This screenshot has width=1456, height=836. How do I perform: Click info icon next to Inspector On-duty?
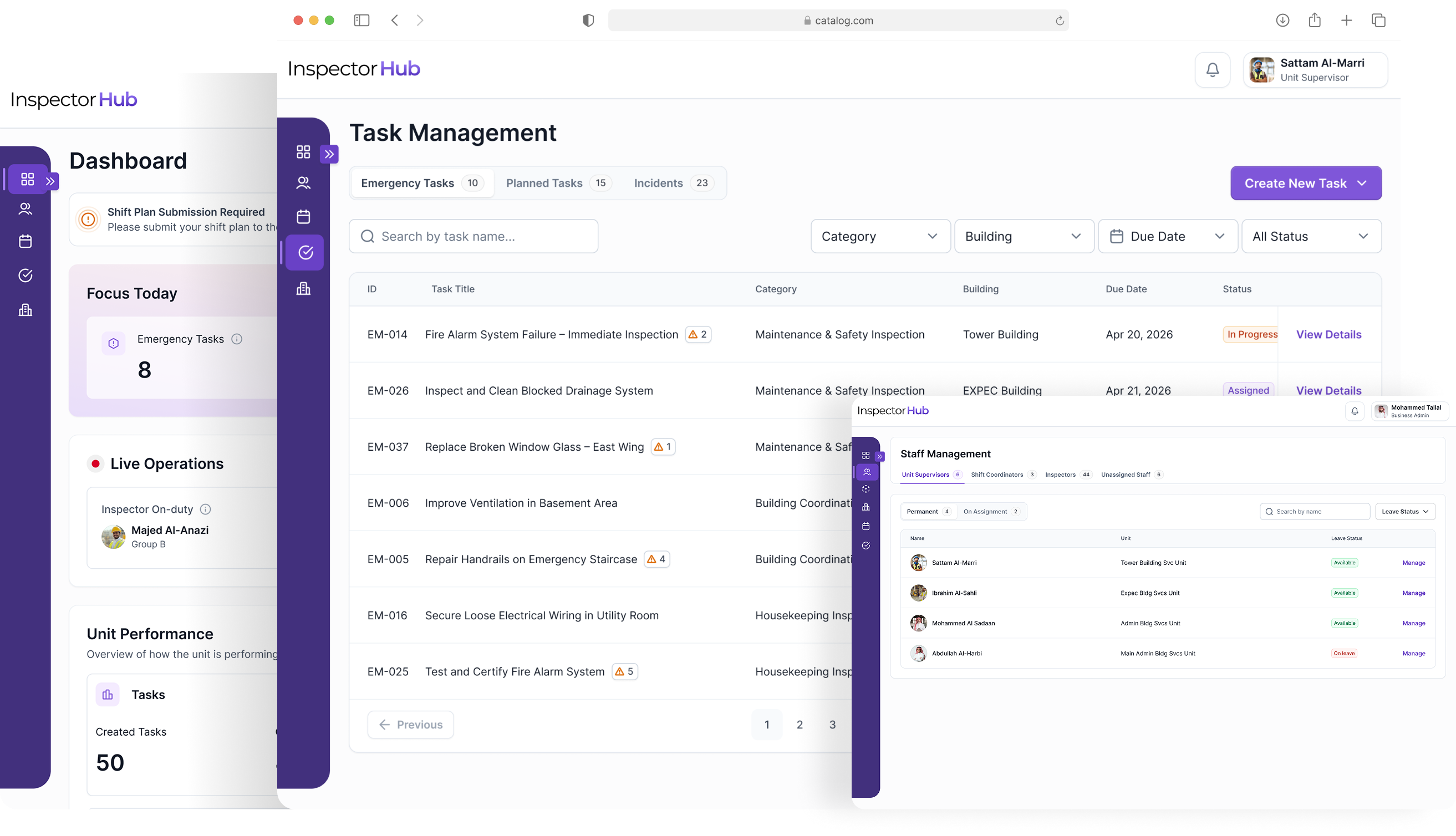[x=205, y=509]
